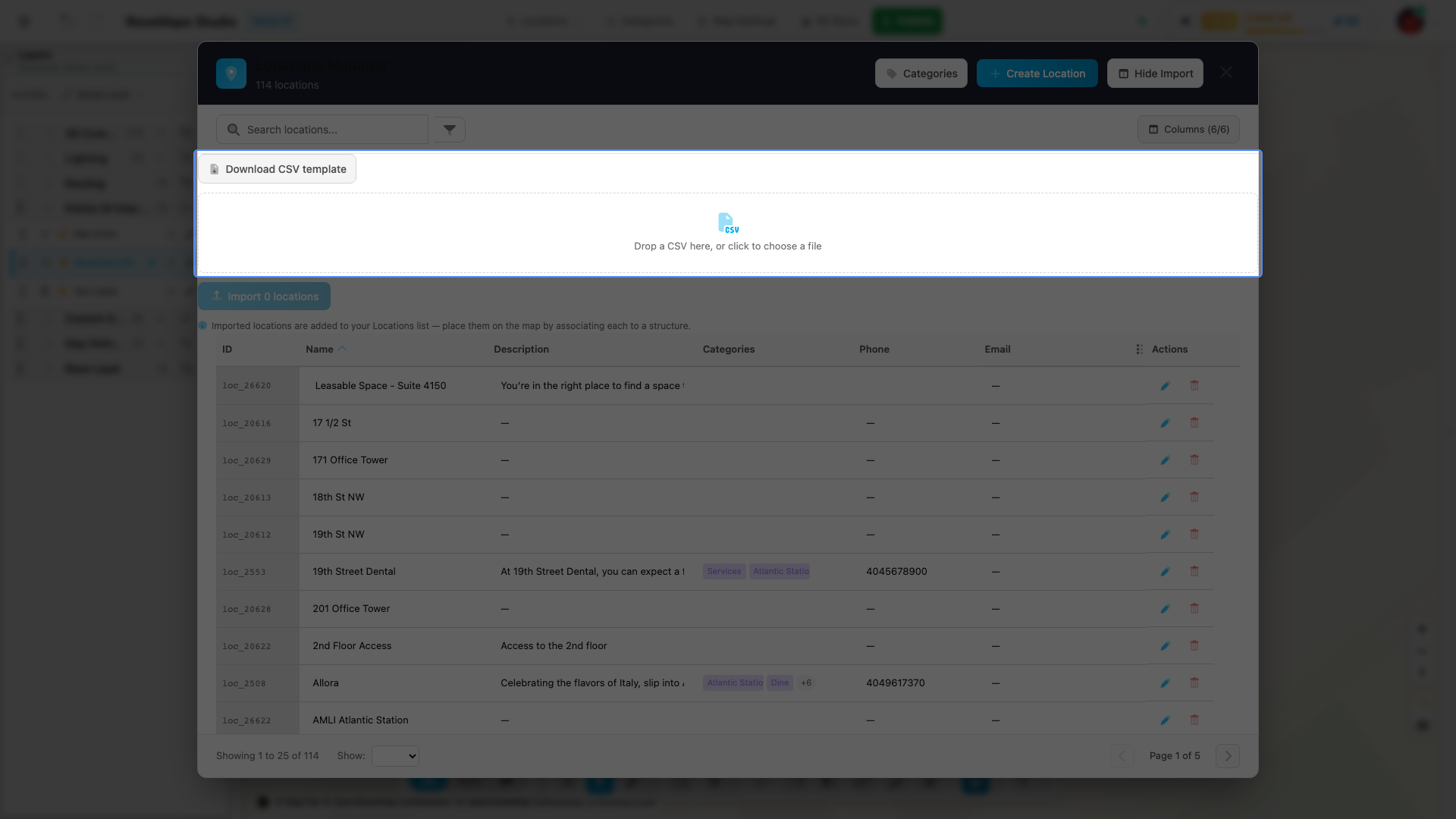
Task: Select the loc_26620 ID cell
Action: point(257,386)
